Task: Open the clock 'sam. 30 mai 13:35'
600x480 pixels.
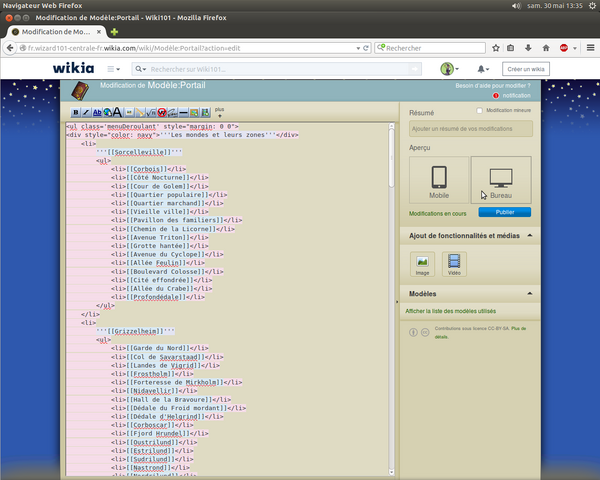Action: point(555,6)
